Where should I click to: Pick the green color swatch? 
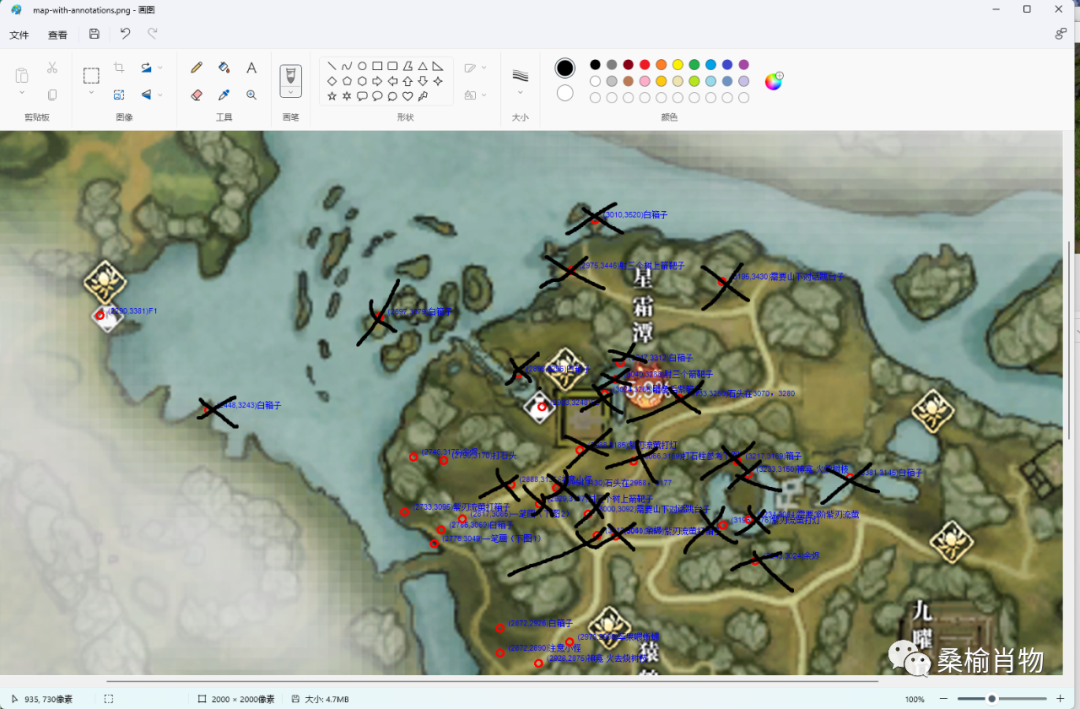(x=694, y=65)
